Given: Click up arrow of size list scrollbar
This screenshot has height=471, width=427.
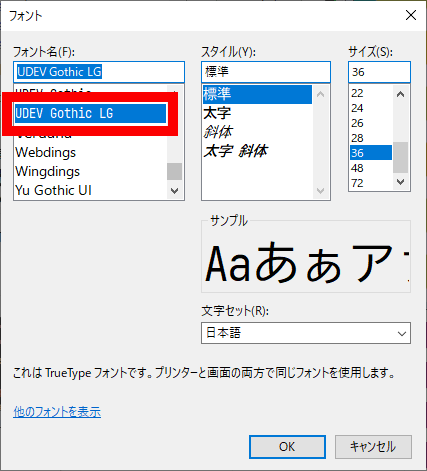Looking at the screenshot, I should pos(401,94).
